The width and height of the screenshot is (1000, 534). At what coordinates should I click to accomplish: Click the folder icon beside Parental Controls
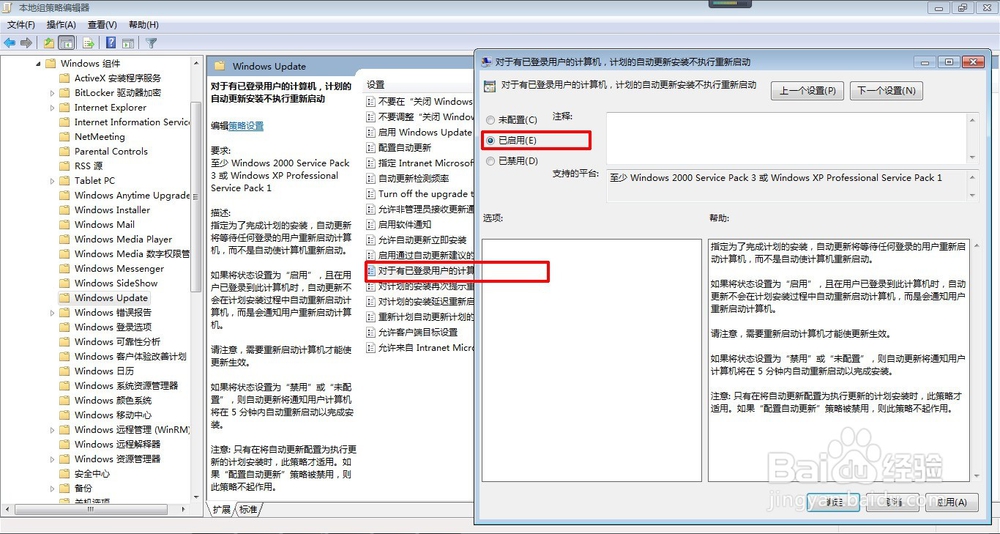[x=64, y=151]
